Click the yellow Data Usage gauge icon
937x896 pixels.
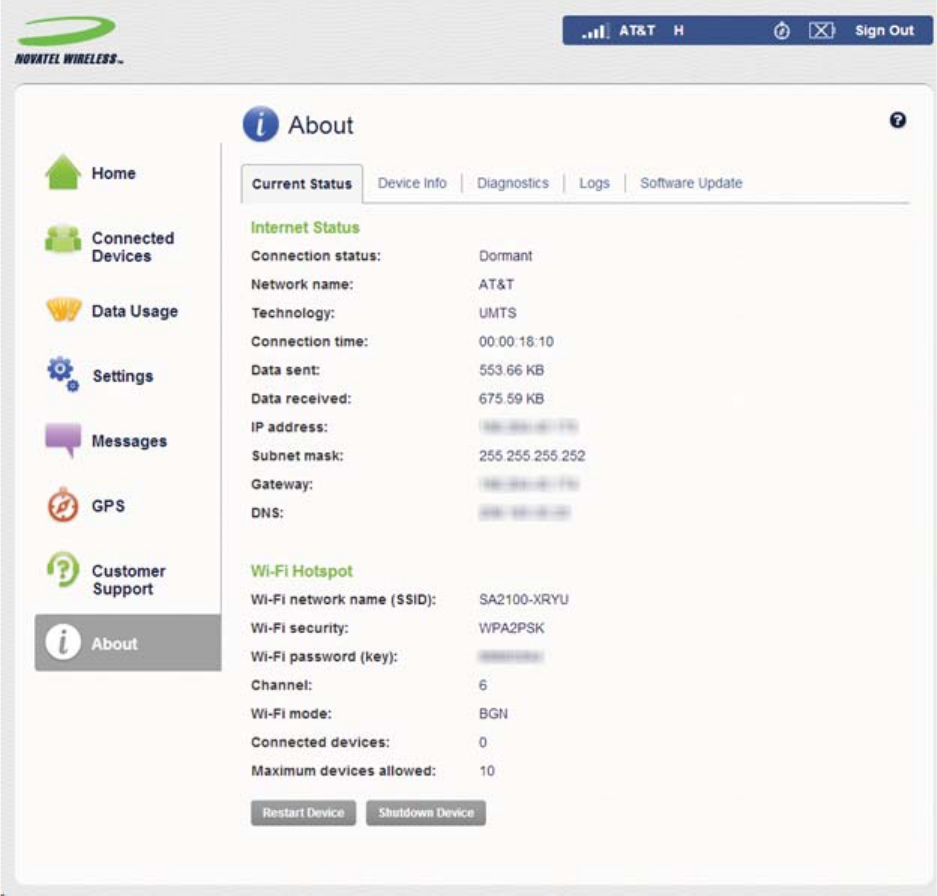pyautogui.click(x=63, y=309)
